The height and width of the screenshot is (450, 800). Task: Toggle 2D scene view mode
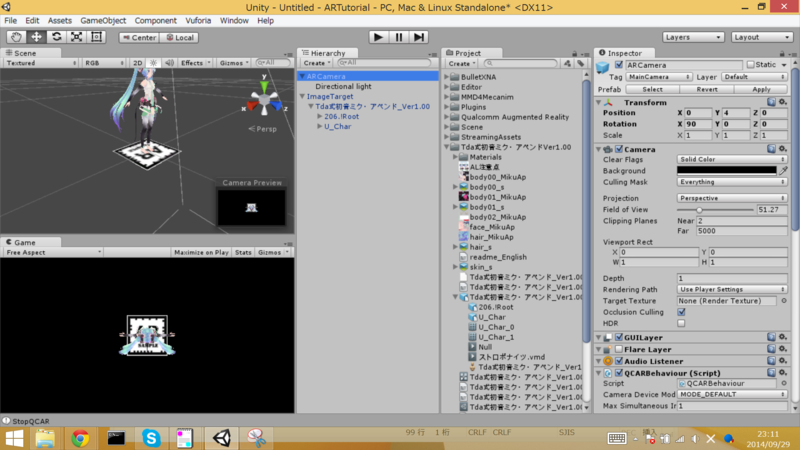tap(137, 63)
